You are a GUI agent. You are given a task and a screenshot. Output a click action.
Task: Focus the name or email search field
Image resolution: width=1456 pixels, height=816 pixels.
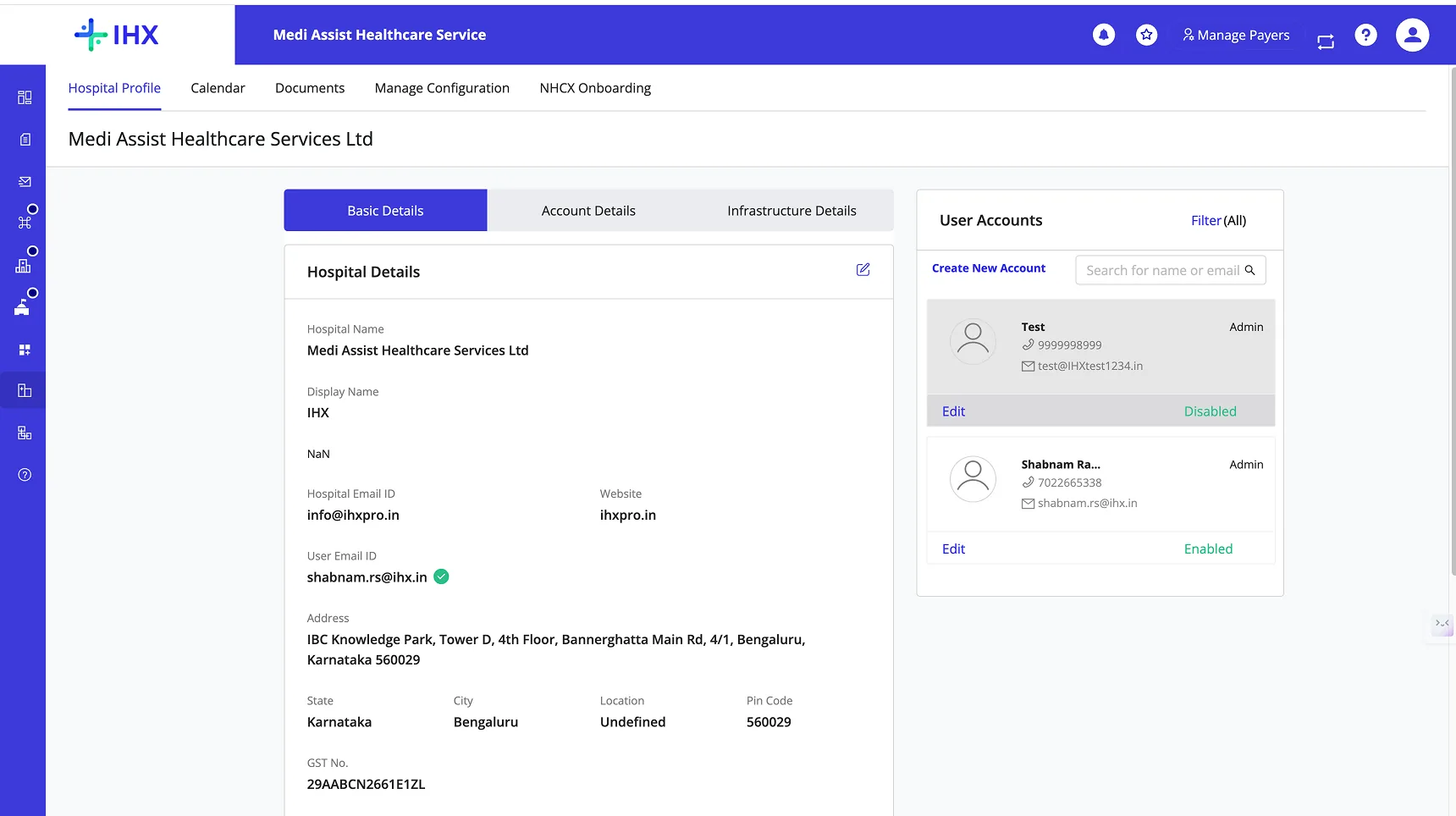pyautogui.click(x=1171, y=270)
